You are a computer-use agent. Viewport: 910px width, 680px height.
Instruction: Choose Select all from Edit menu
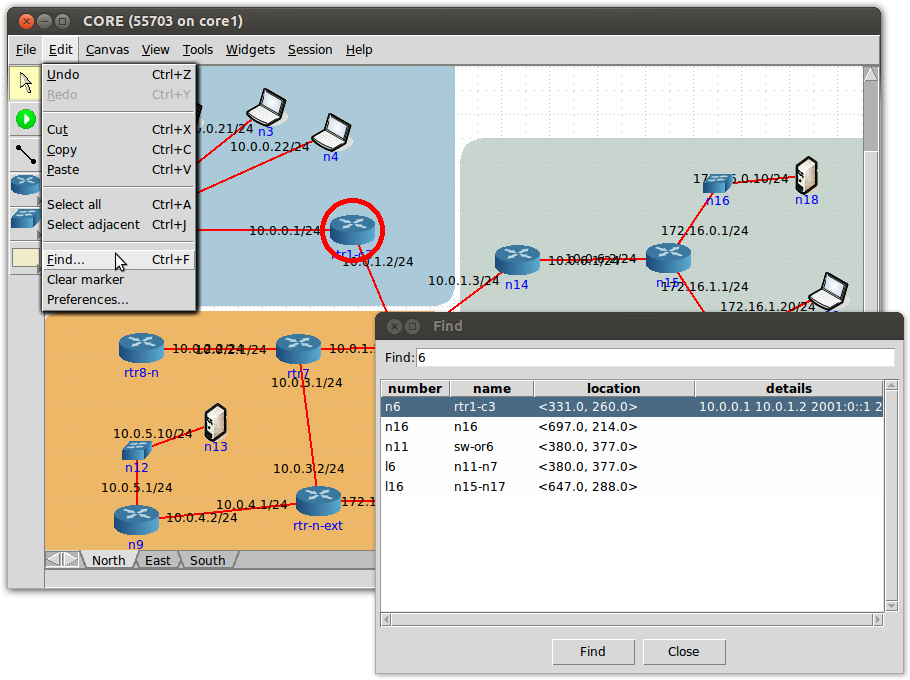[x=119, y=205]
